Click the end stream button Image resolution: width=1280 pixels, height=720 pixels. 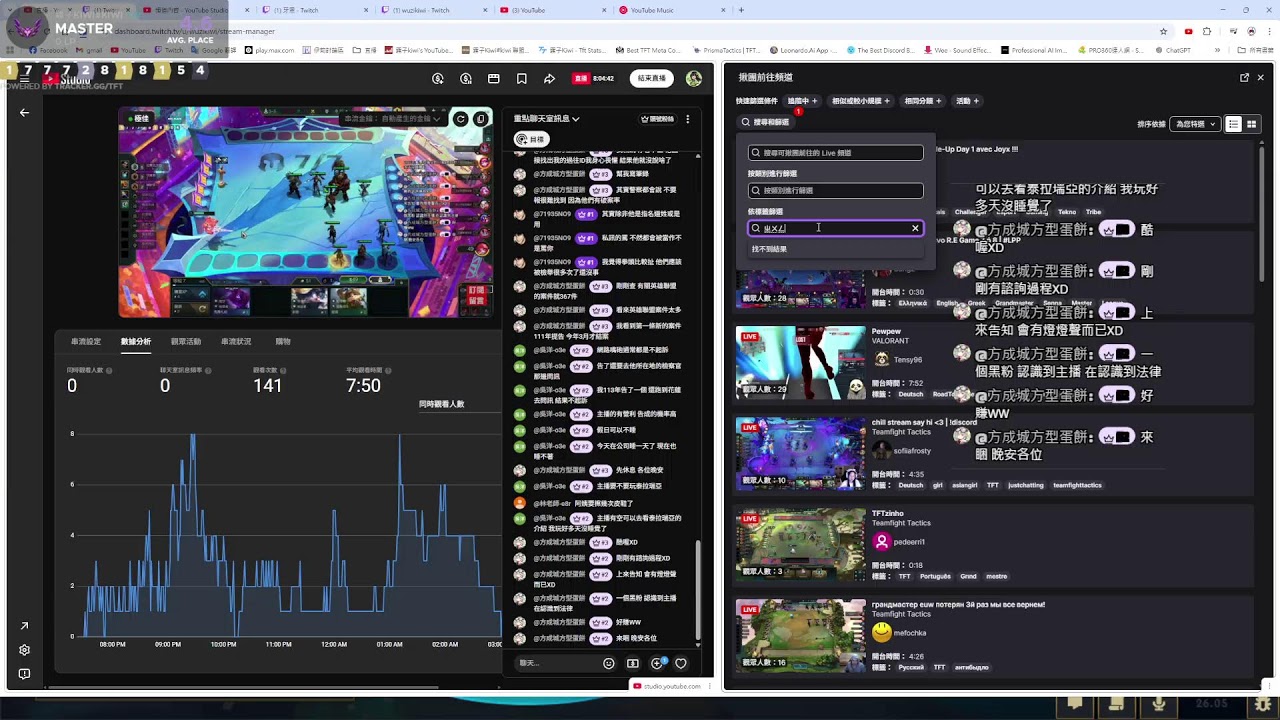(x=651, y=79)
